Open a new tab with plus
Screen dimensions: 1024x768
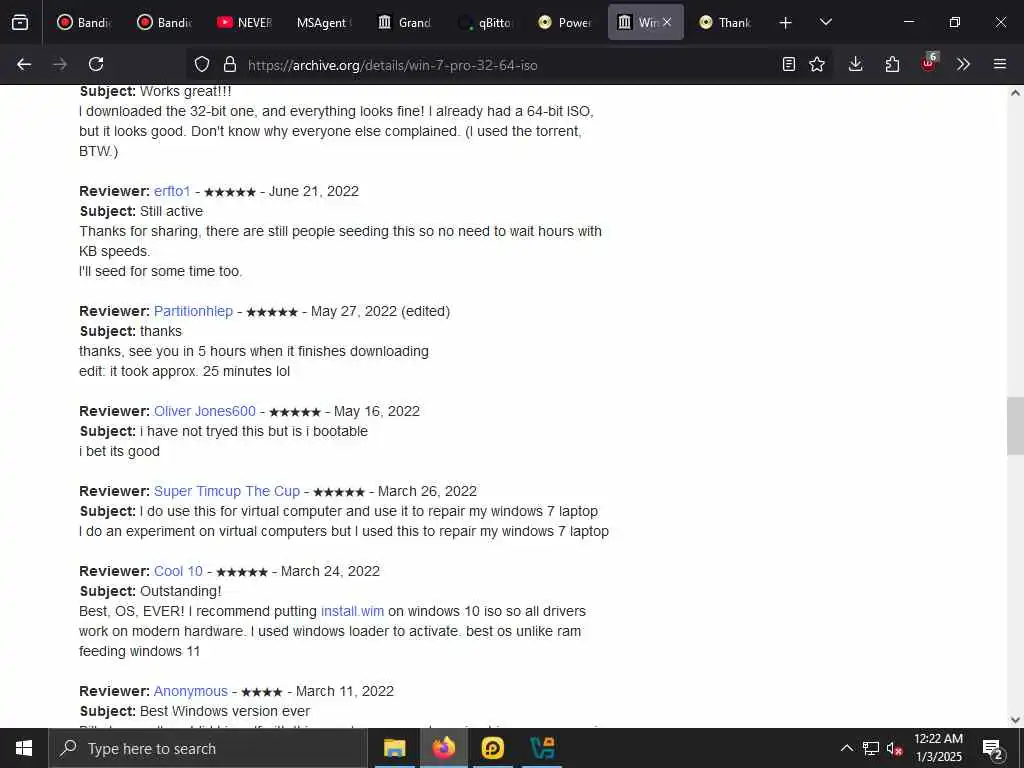[785, 23]
